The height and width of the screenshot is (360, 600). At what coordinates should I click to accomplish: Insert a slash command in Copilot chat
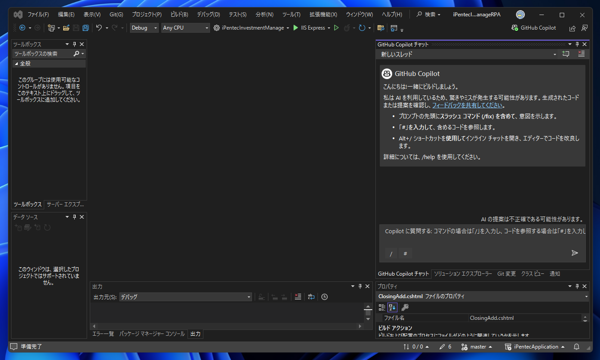[391, 253]
